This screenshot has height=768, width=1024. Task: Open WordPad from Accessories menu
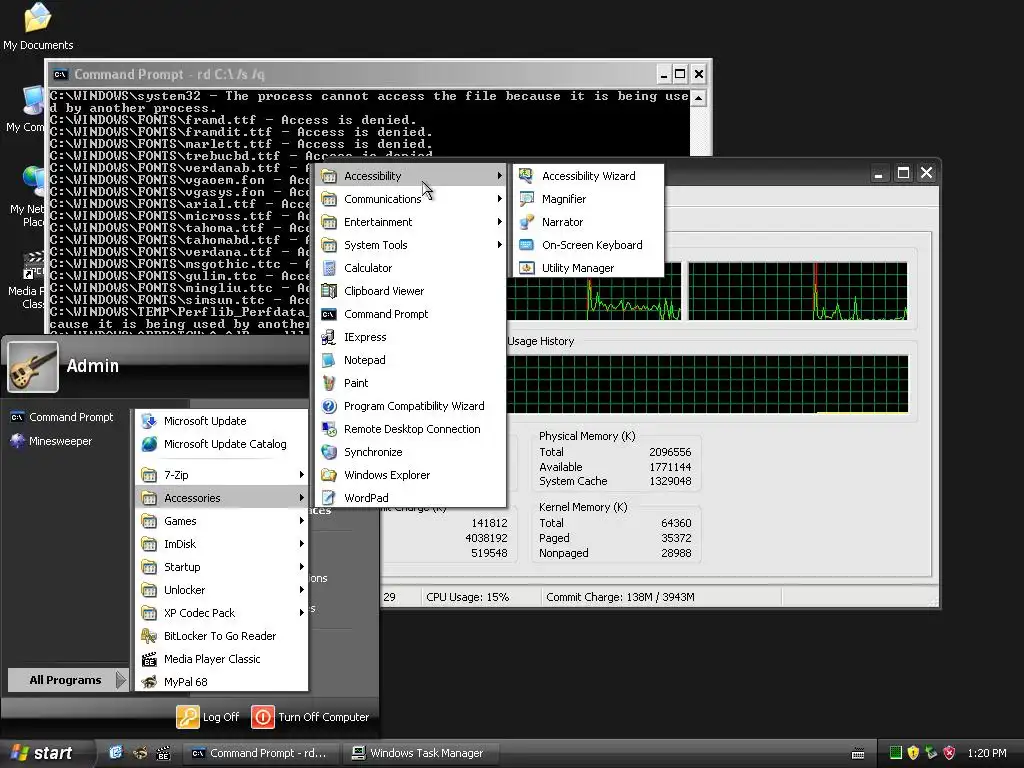tap(410, 498)
